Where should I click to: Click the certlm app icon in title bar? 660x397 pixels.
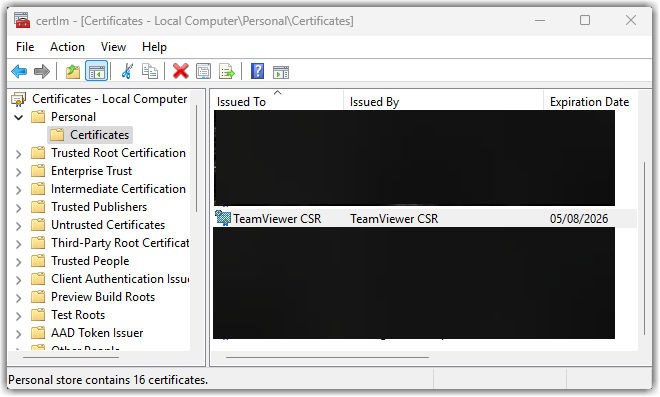click(x=22, y=20)
